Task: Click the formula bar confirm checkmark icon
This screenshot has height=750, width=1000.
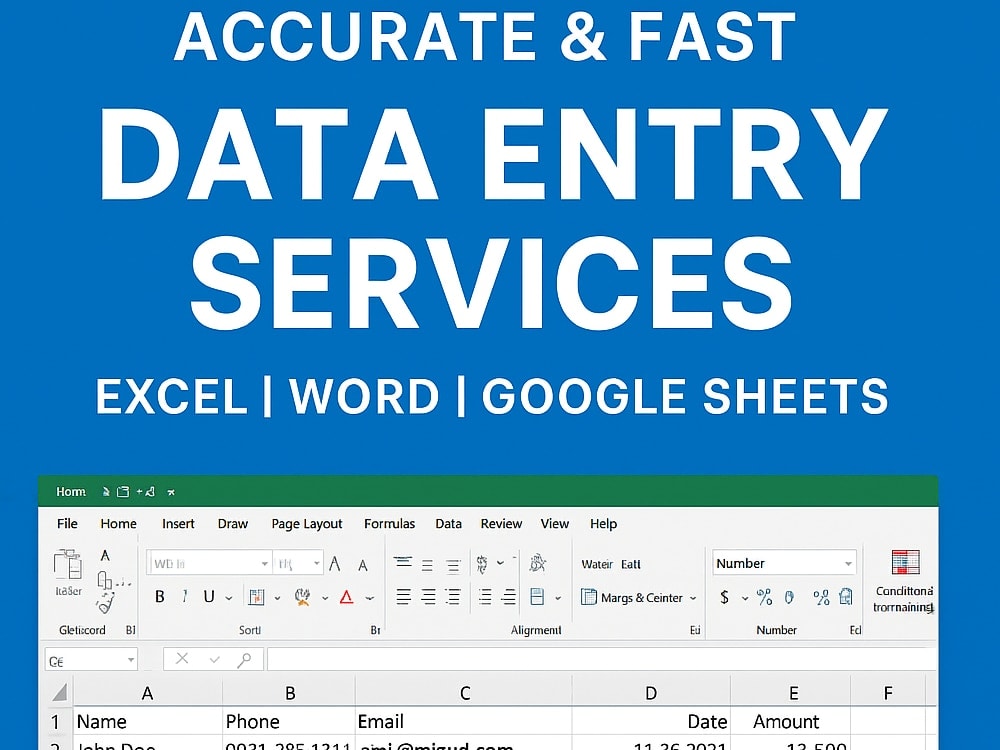Action: click(214, 659)
